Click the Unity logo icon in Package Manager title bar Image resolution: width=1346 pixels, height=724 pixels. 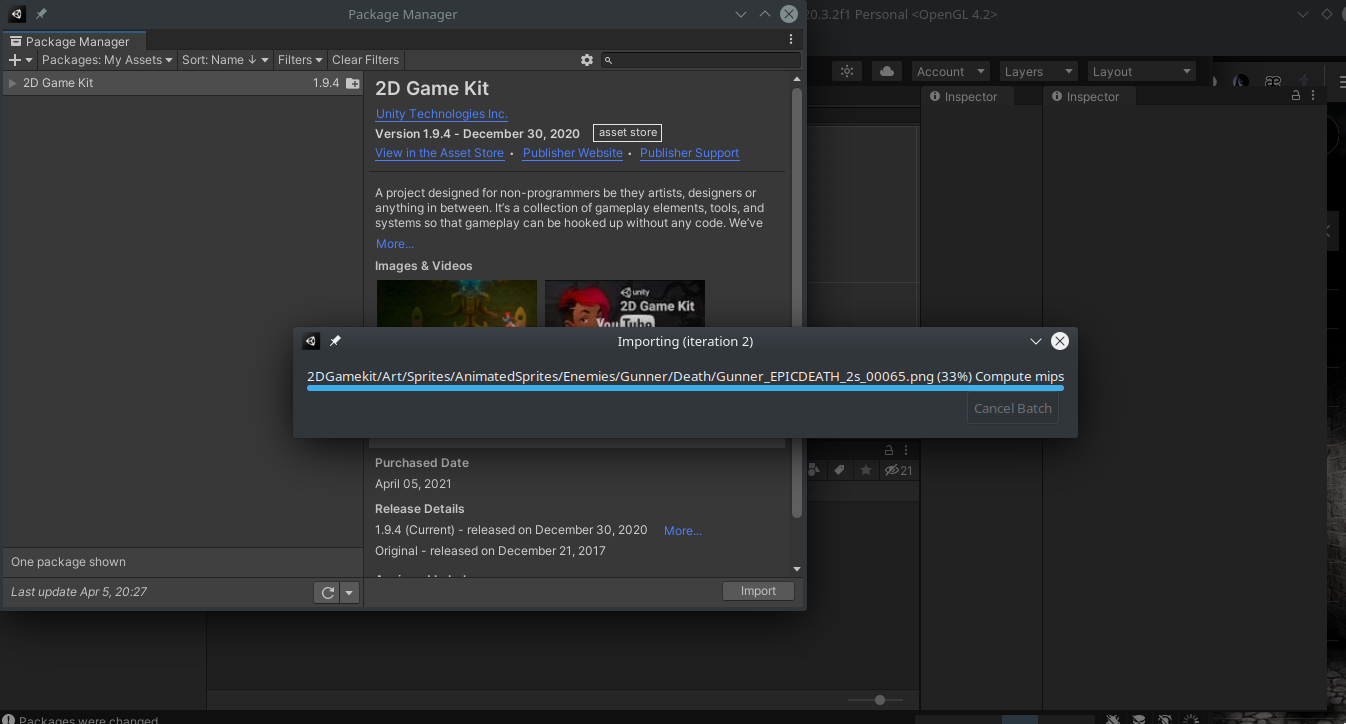click(x=17, y=14)
